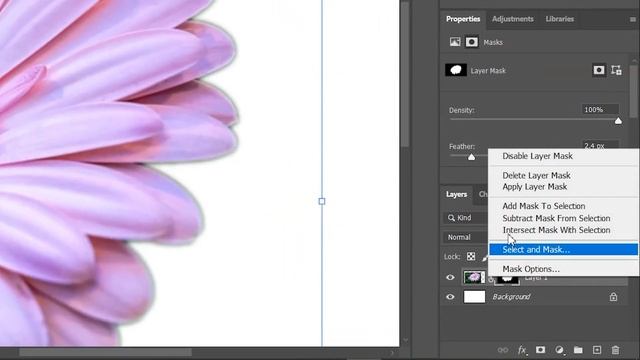Screen dimensions: 640x360
Task: Click the Feather value field
Action: 600,145
